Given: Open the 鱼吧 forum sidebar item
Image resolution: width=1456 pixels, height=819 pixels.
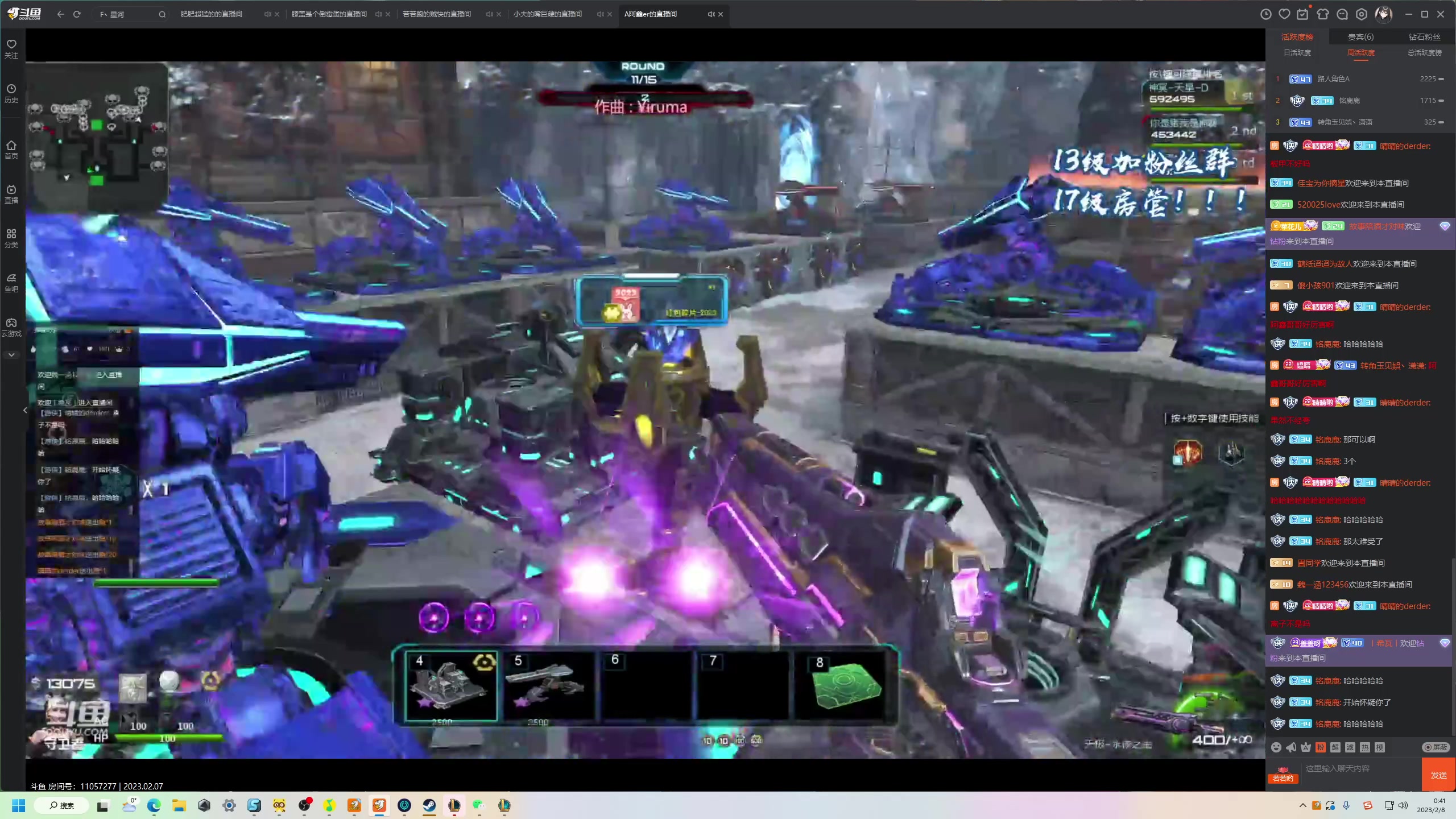Looking at the screenshot, I should pyautogui.click(x=11, y=283).
